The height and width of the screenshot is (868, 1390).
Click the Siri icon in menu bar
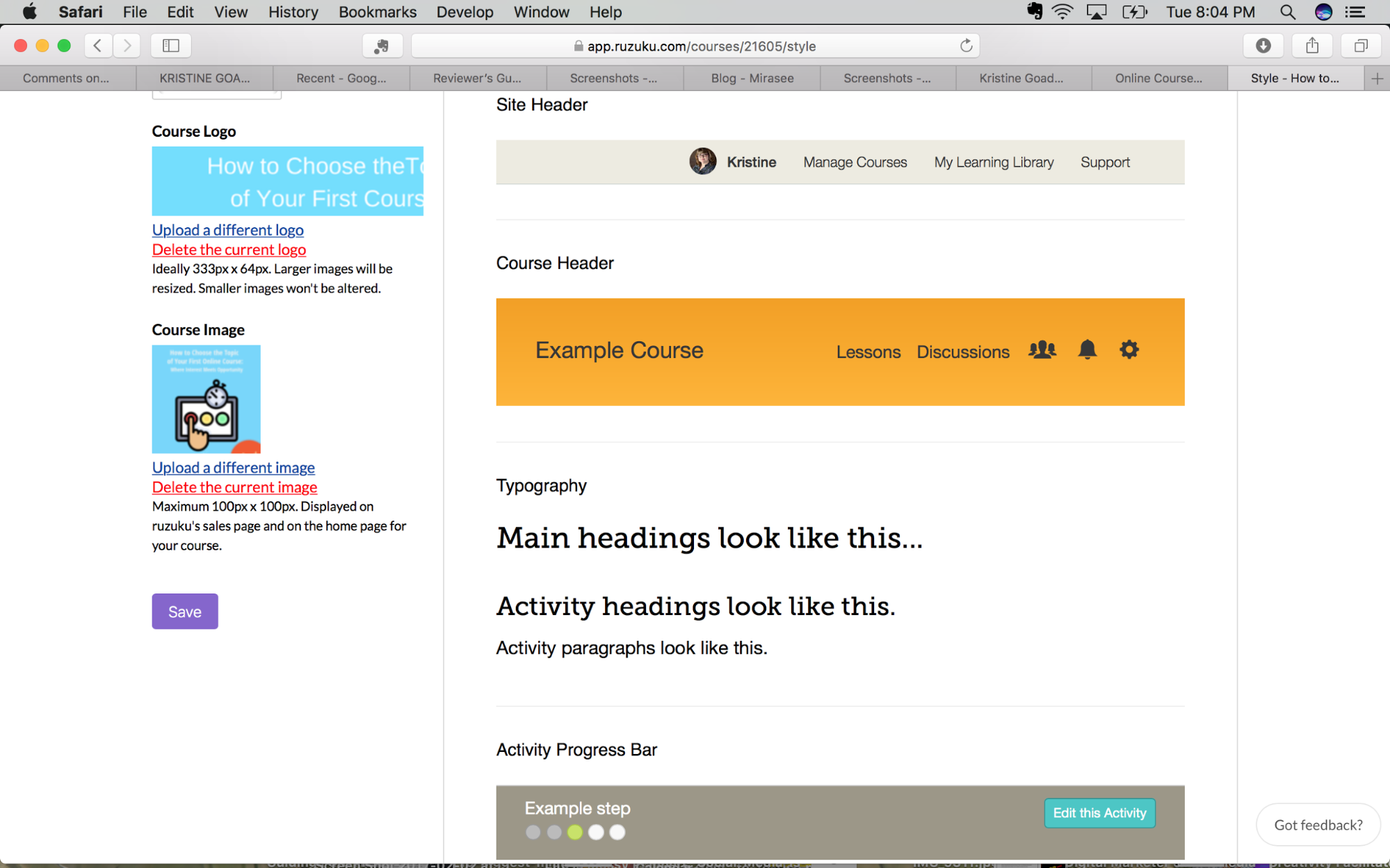1323,12
